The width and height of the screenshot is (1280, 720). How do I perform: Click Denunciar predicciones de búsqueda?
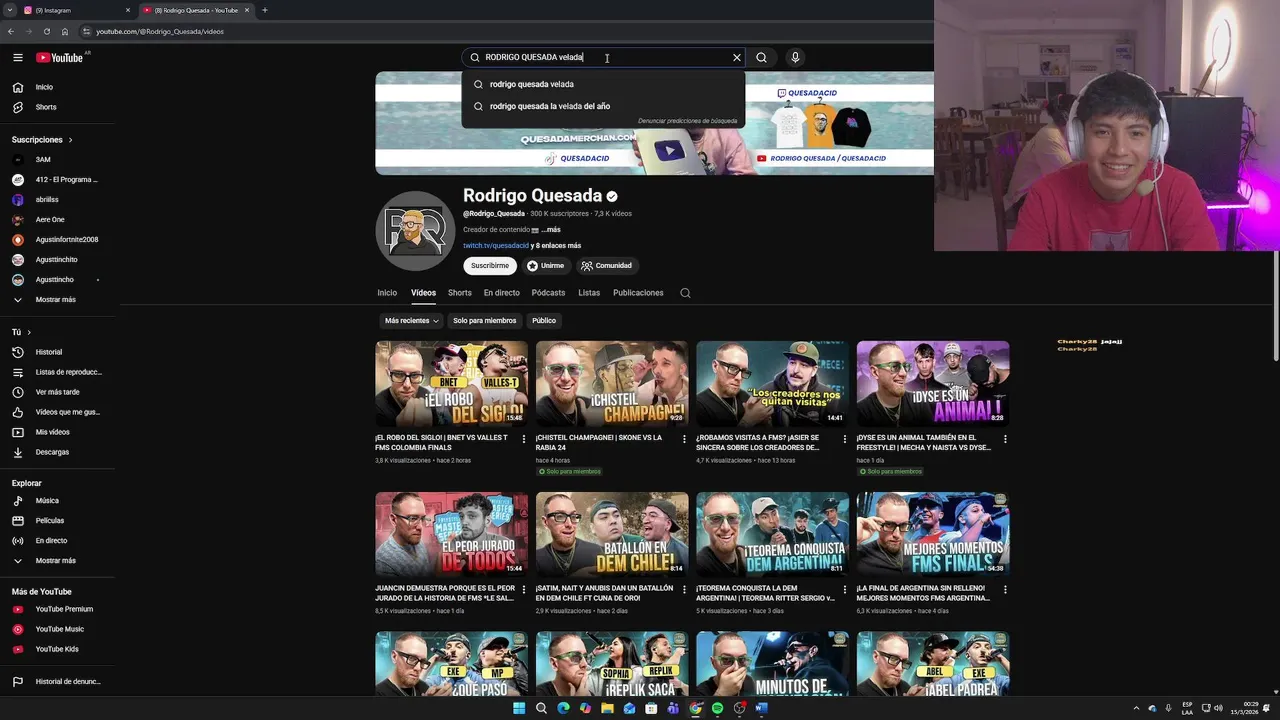tap(688, 121)
